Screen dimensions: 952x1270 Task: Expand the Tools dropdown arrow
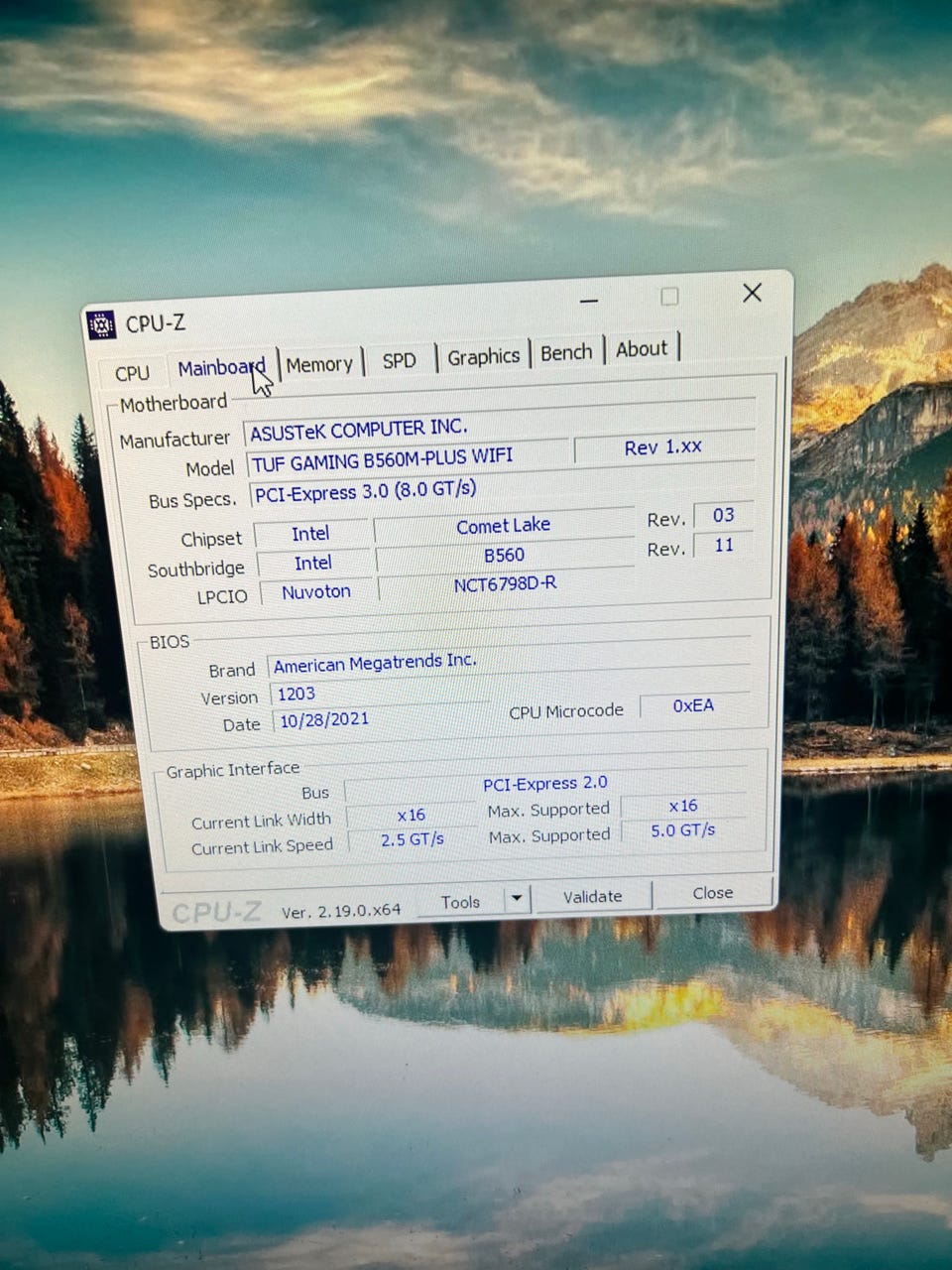(517, 899)
